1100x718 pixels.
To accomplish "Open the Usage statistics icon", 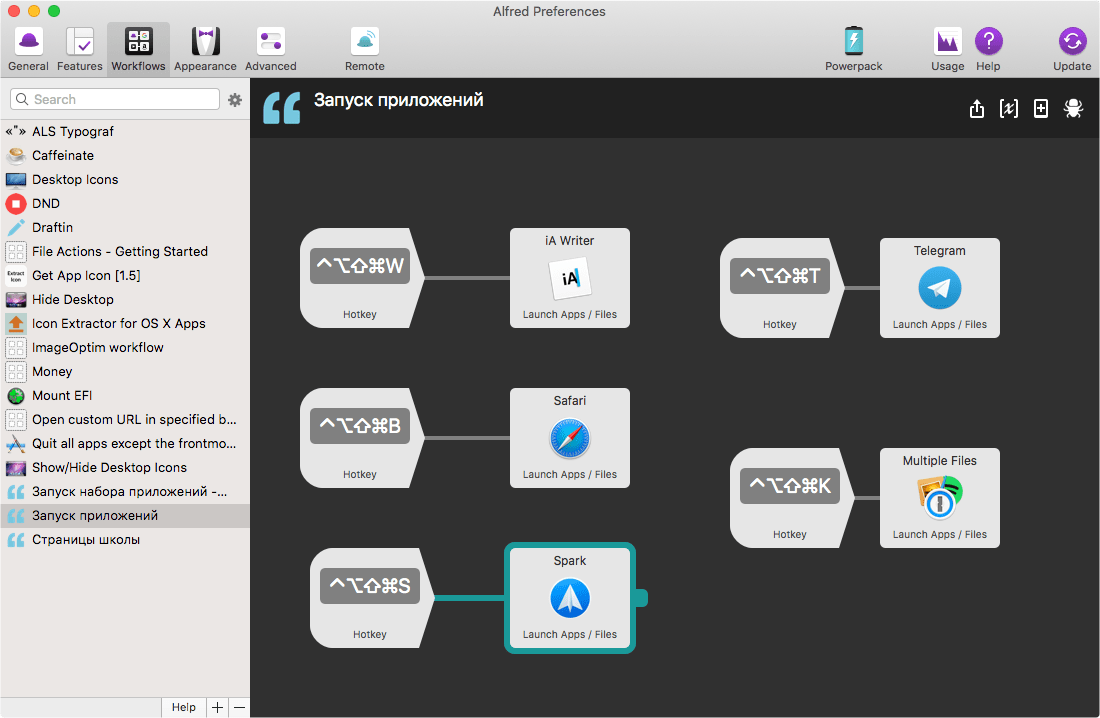I will pyautogui.click(x=947, y=41).
